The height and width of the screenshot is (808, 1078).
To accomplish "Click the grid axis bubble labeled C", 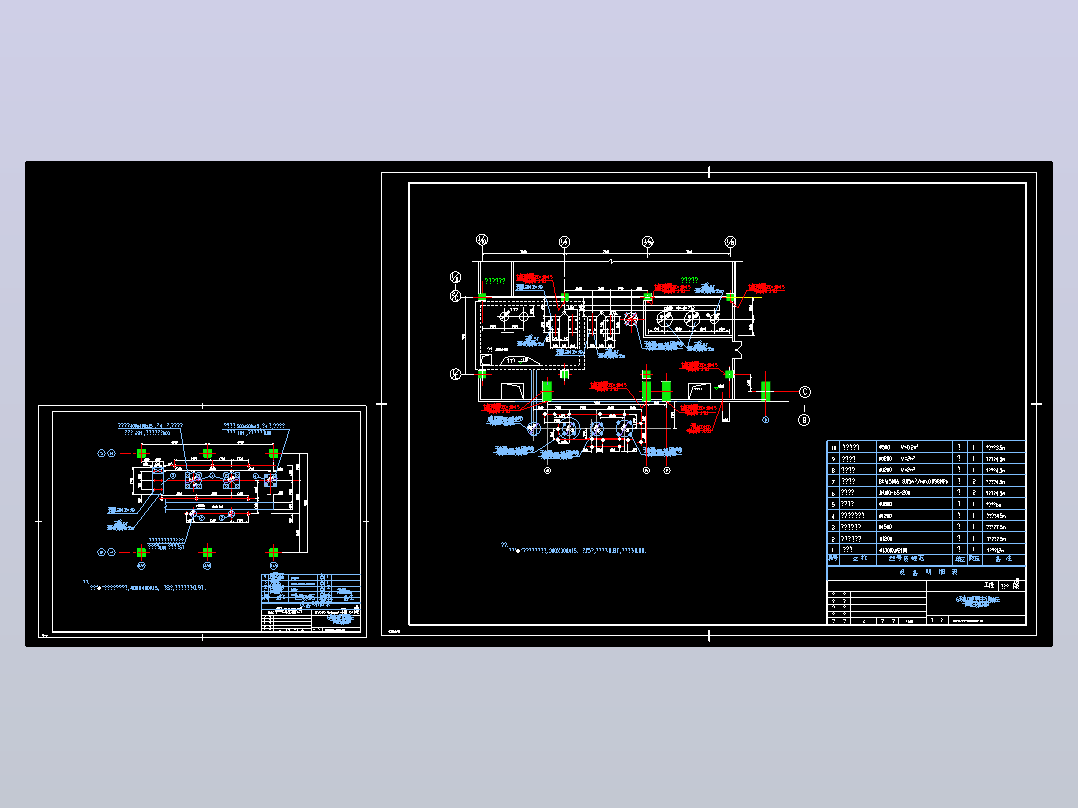I will point(805,392).
